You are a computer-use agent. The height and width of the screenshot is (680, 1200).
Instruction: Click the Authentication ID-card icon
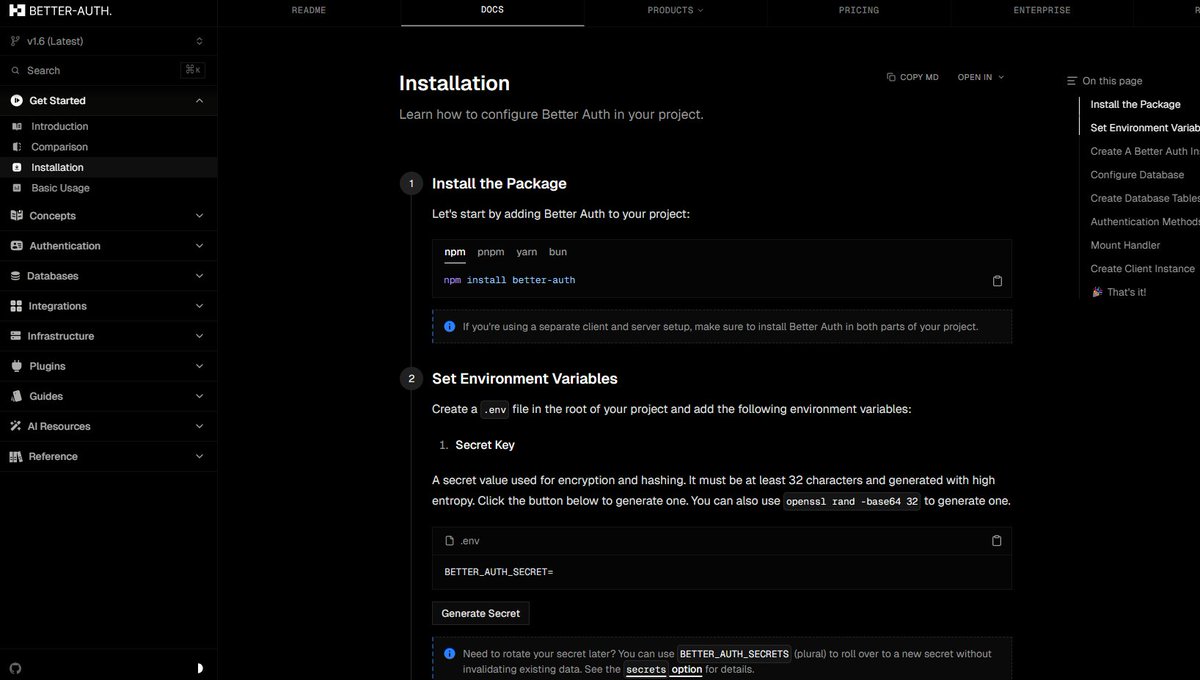coord(16,246)
